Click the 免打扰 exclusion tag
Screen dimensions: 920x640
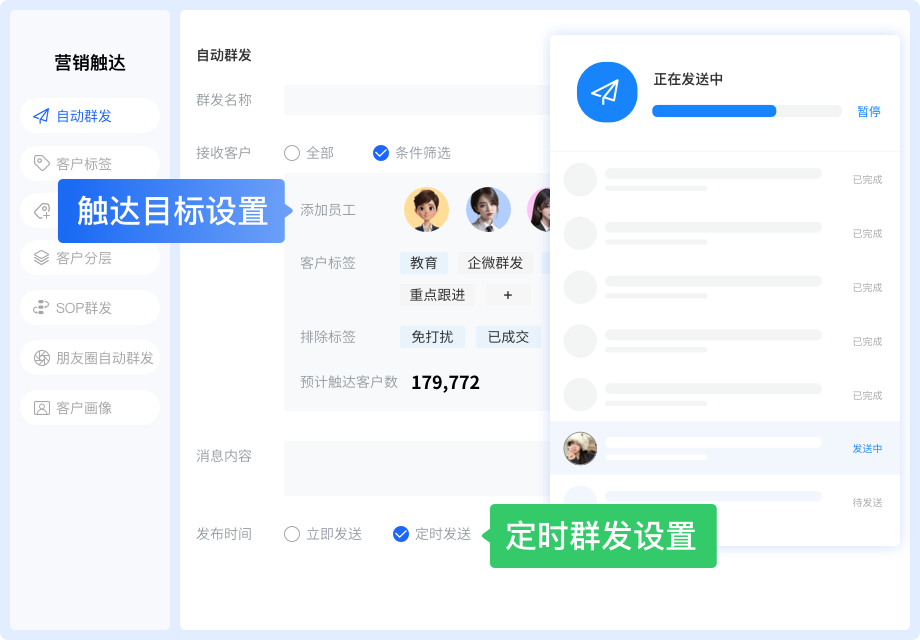coord(432,337)
